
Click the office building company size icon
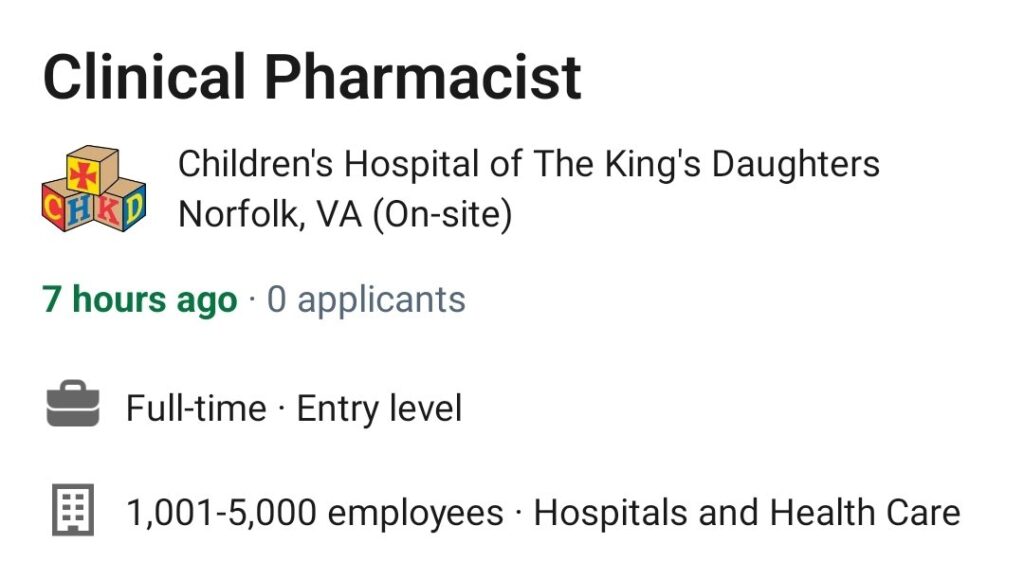[x=73, y=510]
